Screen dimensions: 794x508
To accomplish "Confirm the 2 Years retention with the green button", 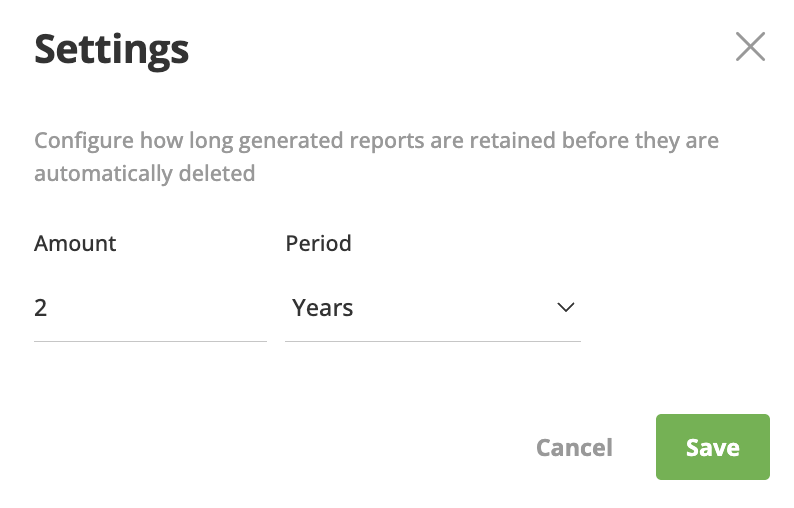I will coord(712,447).
